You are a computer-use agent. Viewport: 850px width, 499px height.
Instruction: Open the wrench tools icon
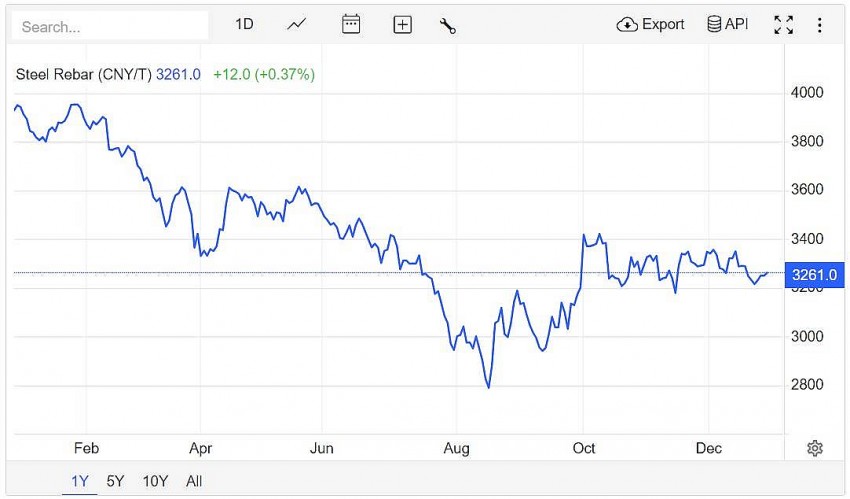(448, 25)
